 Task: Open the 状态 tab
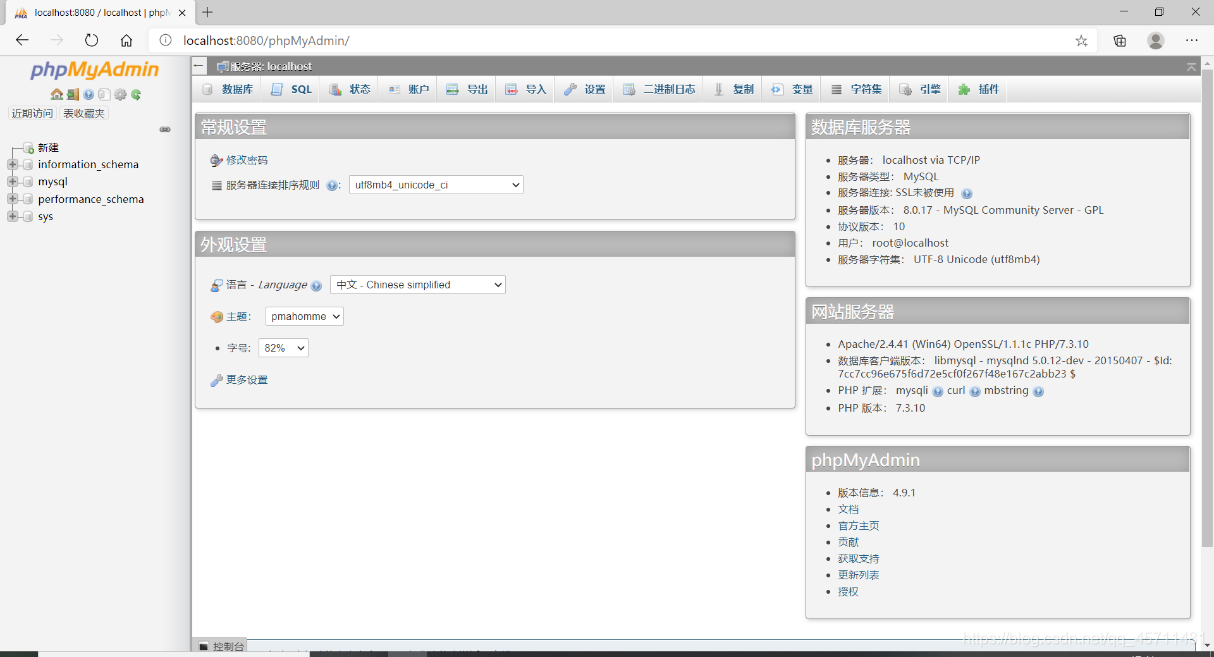tap(350, 89)
